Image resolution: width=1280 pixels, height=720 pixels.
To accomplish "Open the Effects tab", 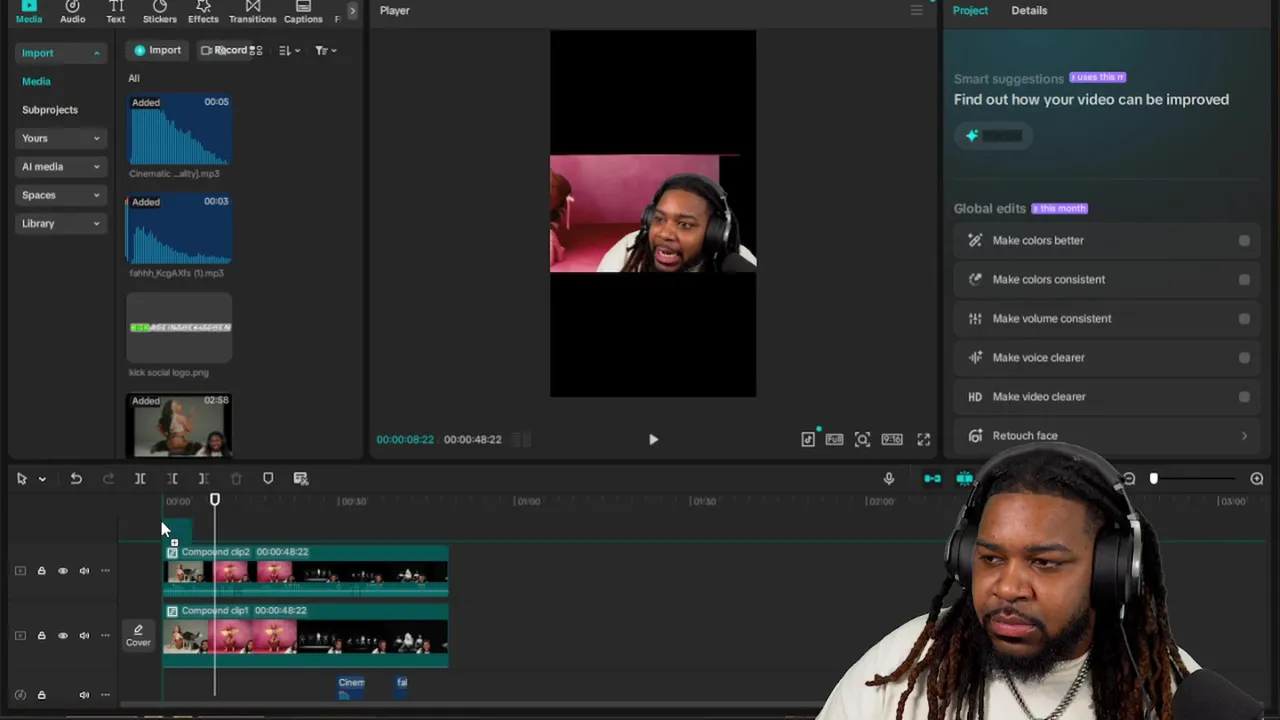I will click(x=203, y=12).
